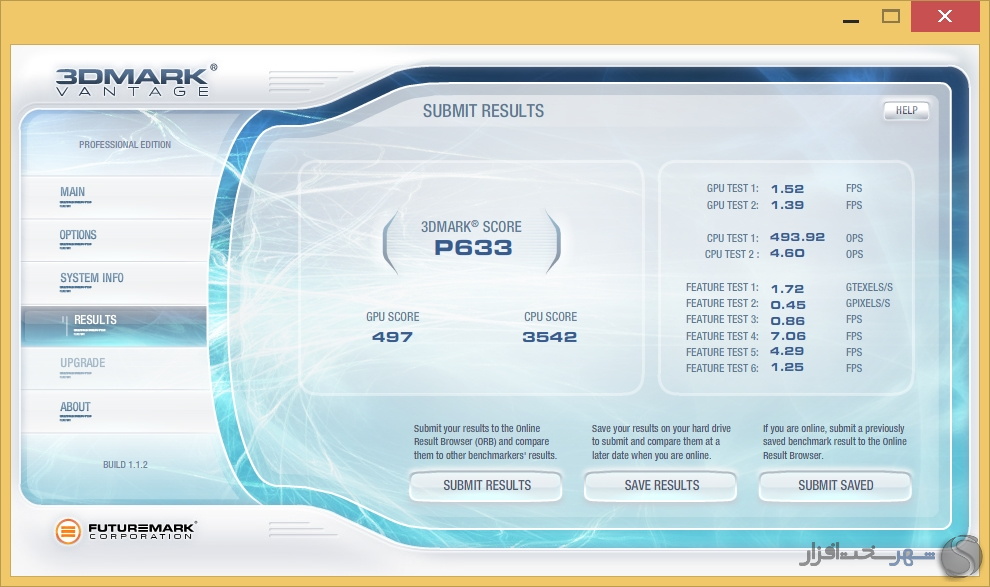Open the Upgrade section
This screenshot has width=990, height=587.
point(114,368)
